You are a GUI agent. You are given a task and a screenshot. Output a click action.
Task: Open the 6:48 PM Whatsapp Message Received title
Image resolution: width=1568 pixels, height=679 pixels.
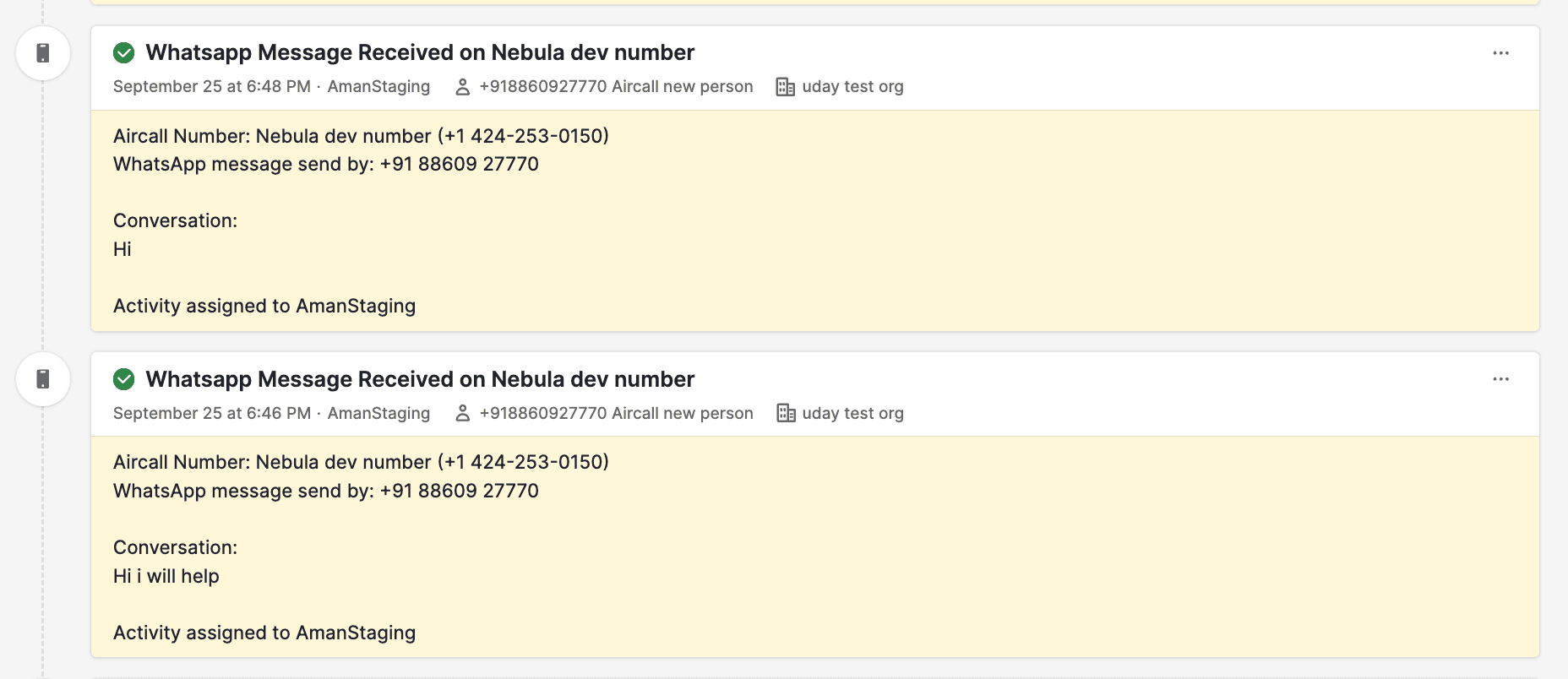(x=420, y=52)
